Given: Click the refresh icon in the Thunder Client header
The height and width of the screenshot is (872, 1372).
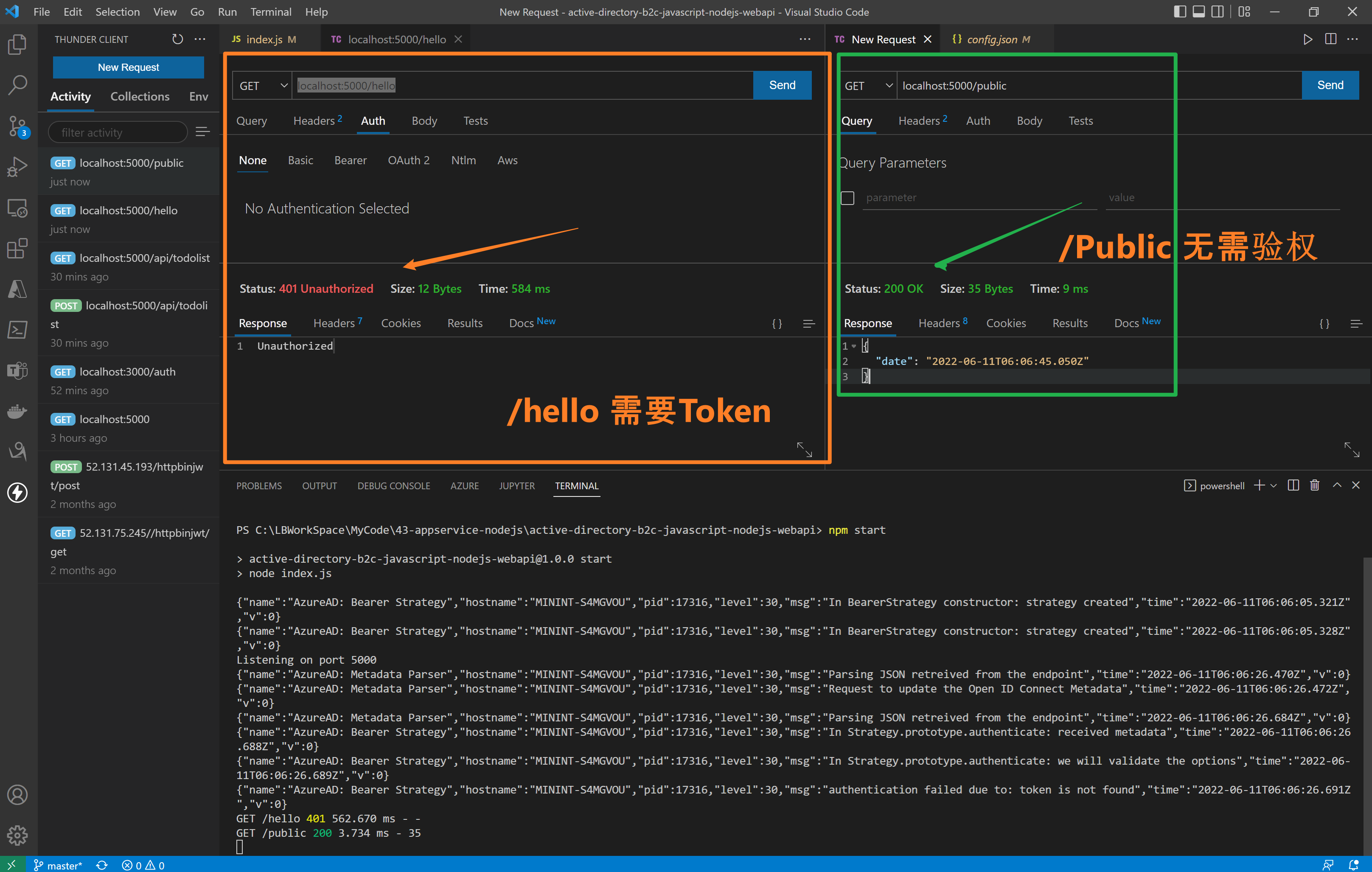Looking at the screenshot, I should tap(177, 39).
